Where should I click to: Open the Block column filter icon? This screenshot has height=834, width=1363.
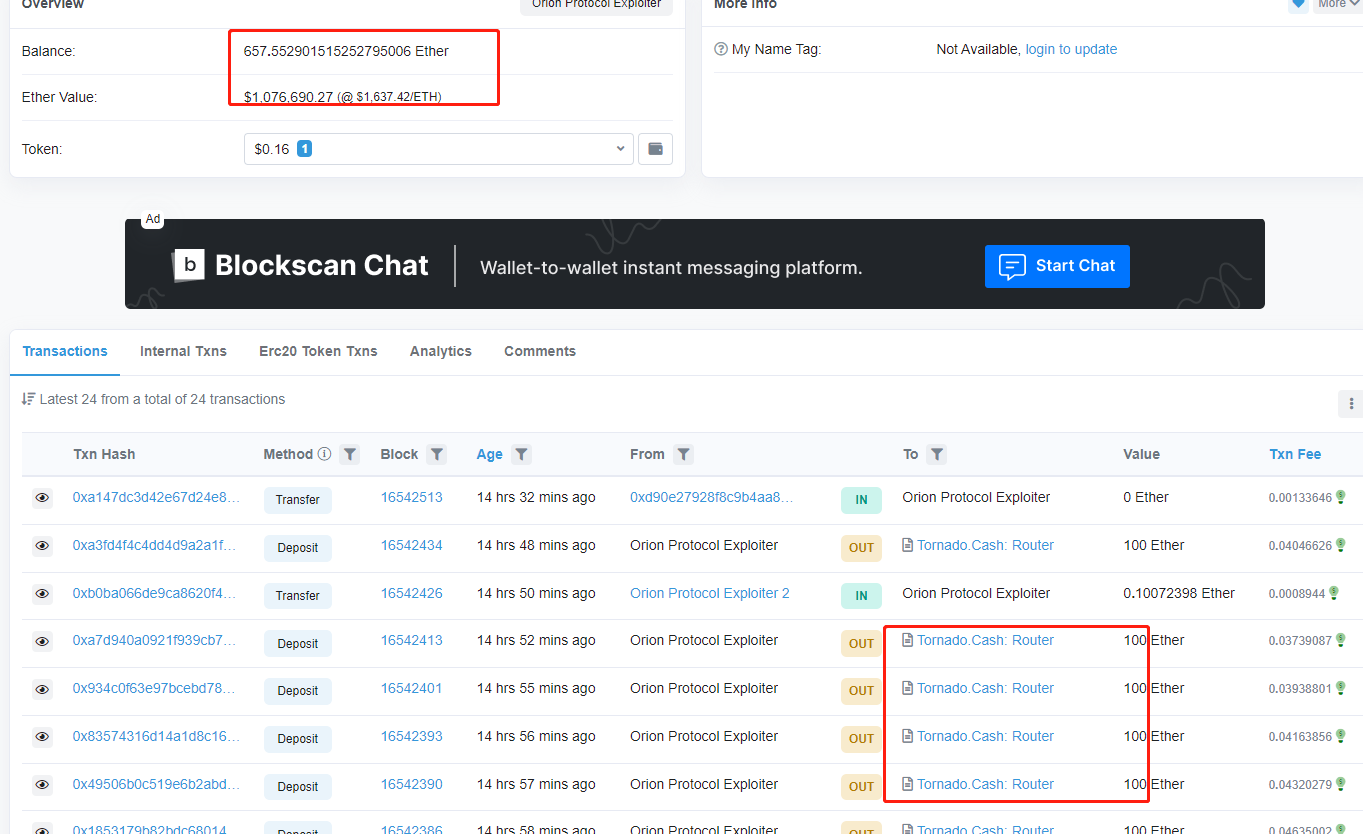click(x=436, y=454)
